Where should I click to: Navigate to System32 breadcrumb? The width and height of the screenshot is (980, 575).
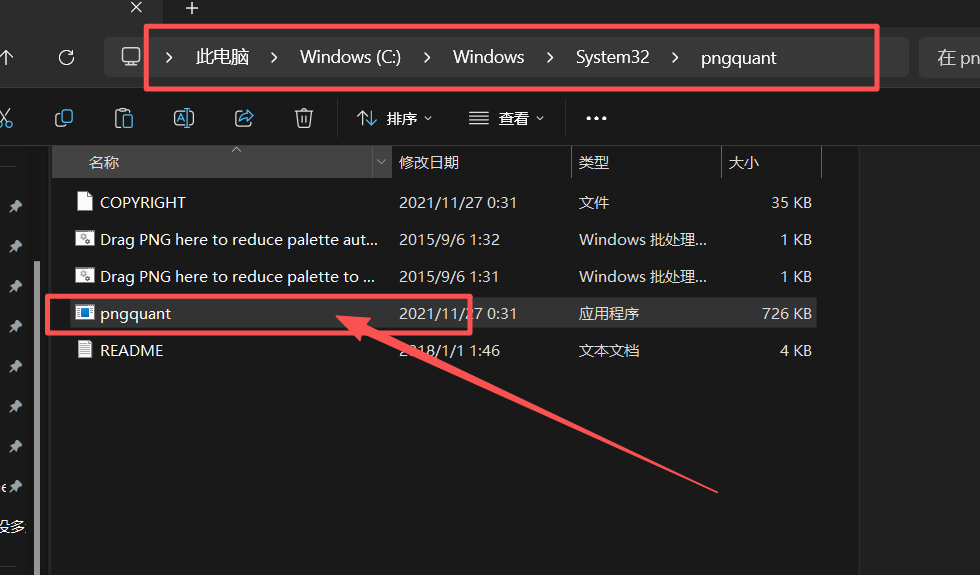[x=612, y=58]
